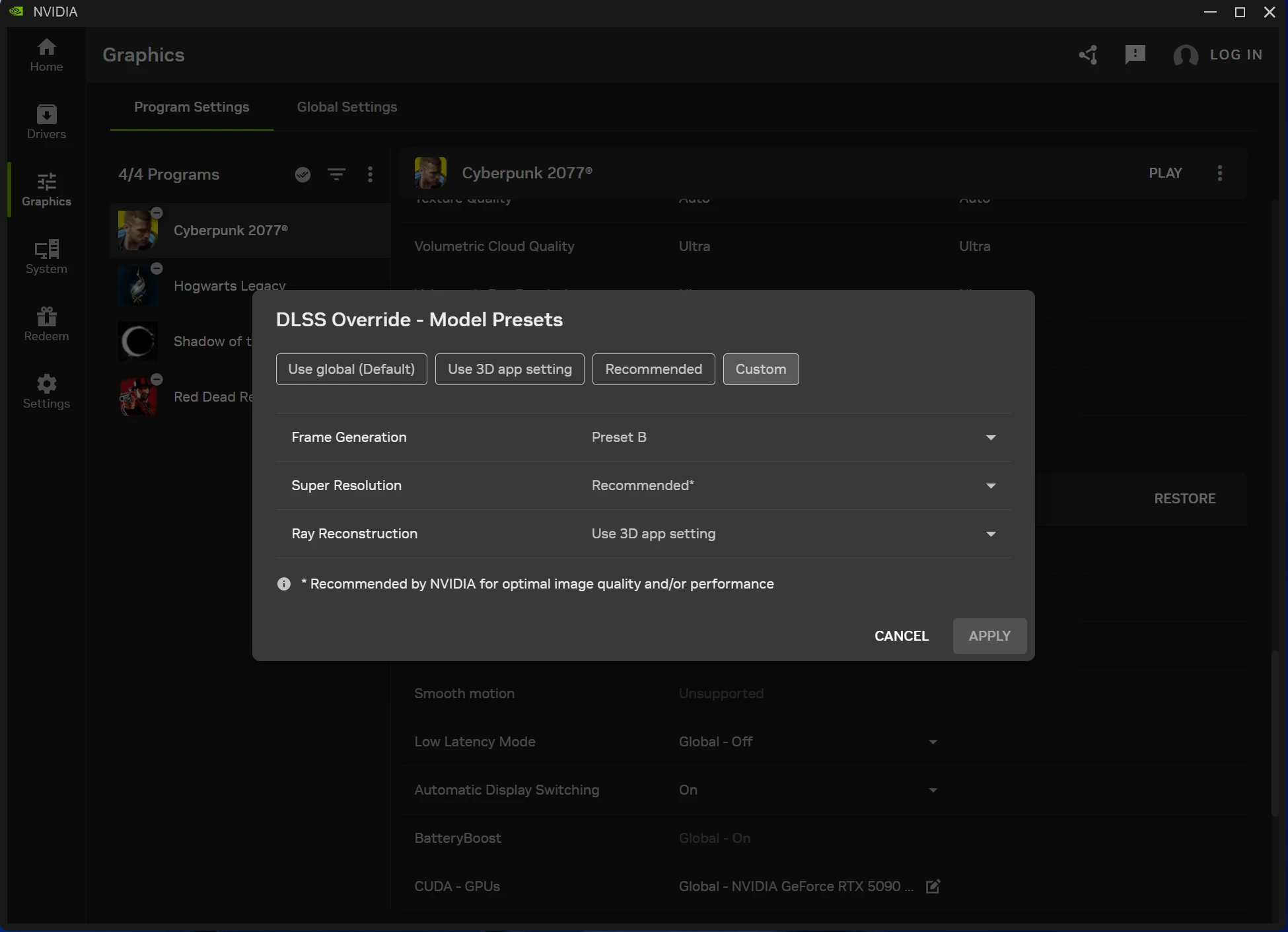1288x932 pixels.
Task: Switch to the Program Settings tab
Action: [x=192, y=107]
